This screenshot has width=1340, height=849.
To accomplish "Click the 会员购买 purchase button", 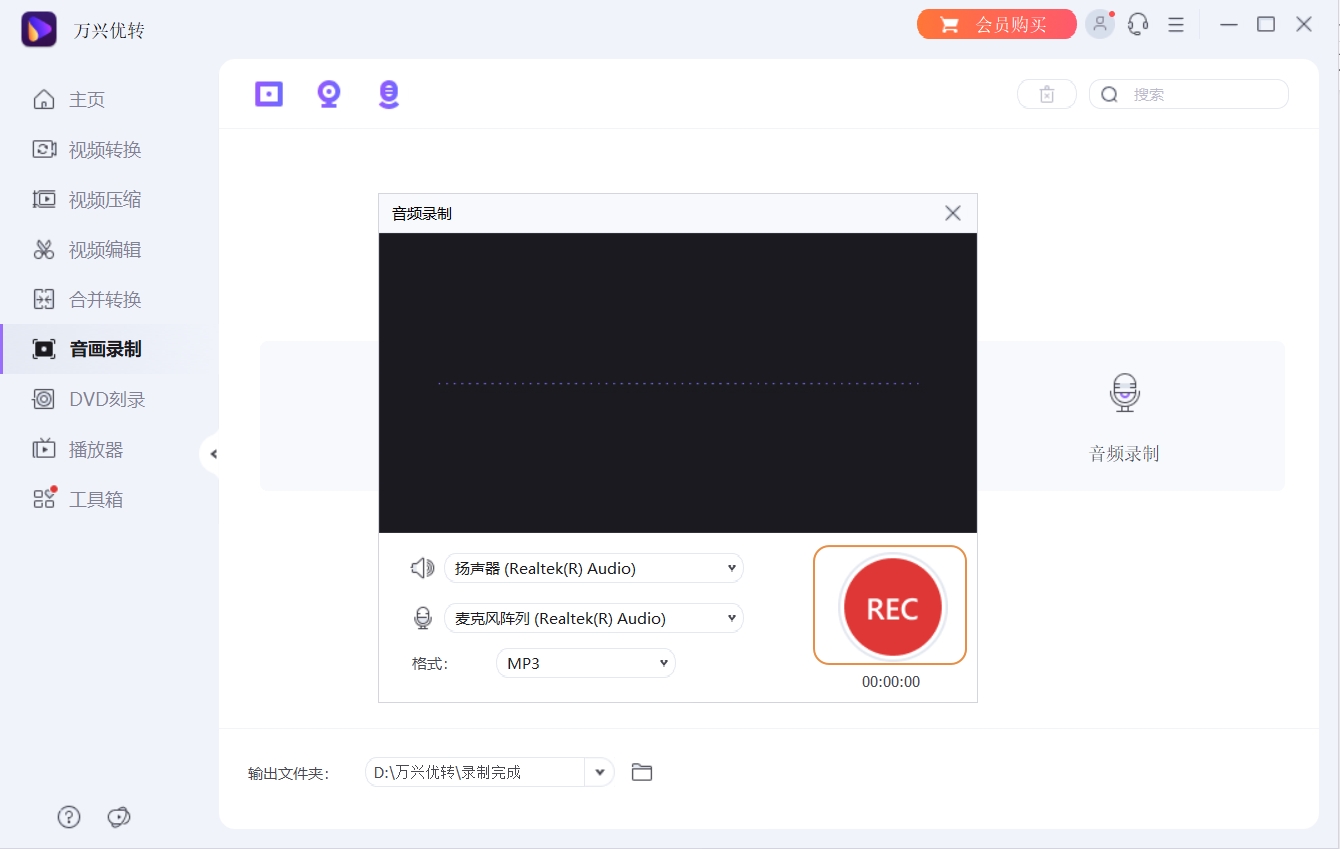I will tap(996, 23).
